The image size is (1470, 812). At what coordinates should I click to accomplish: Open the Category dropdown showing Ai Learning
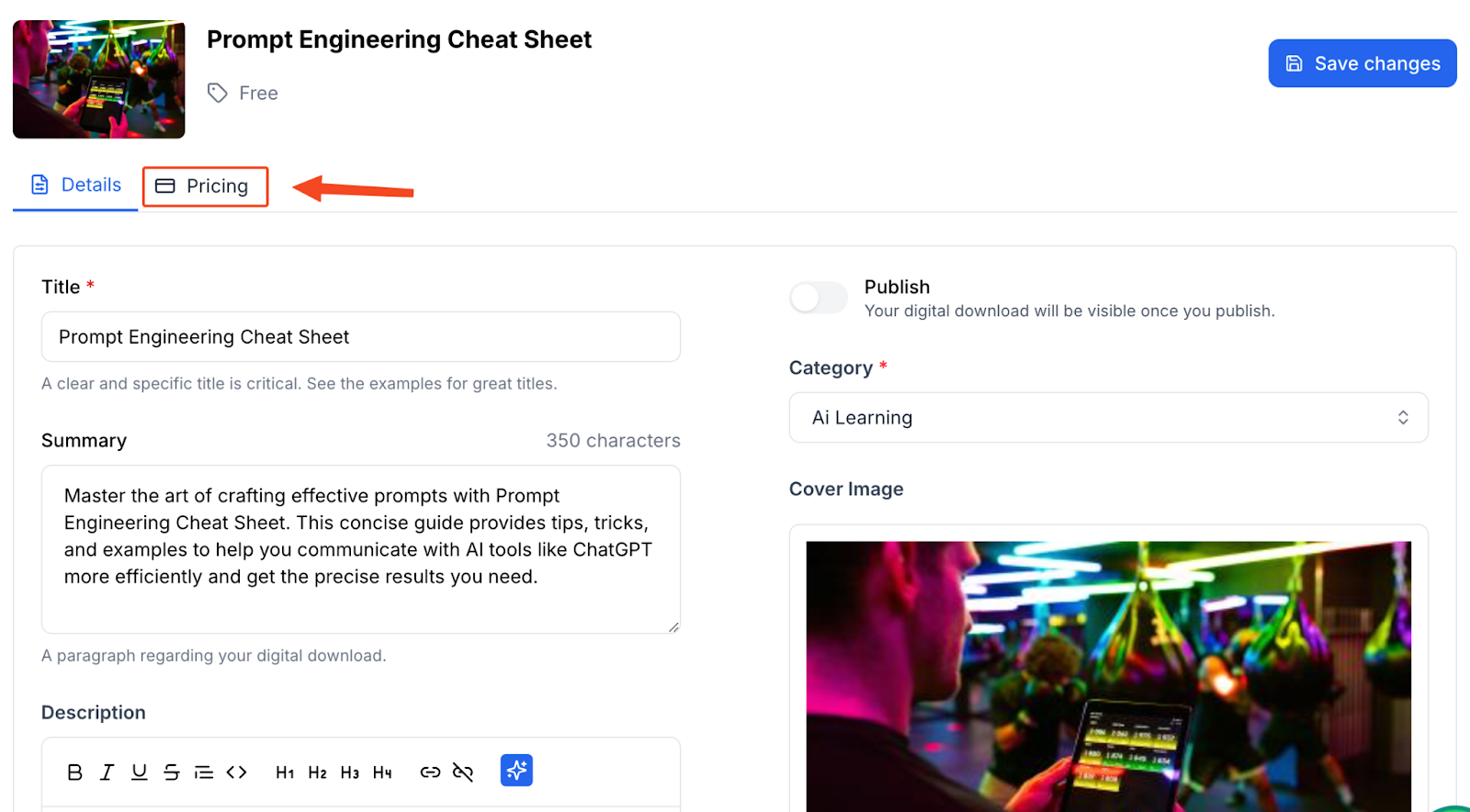point(1108,418)
